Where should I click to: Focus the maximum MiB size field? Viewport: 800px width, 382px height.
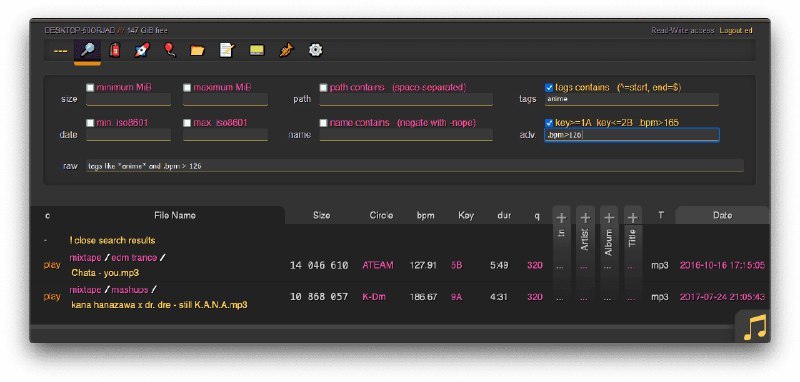(x=226, y=99)
